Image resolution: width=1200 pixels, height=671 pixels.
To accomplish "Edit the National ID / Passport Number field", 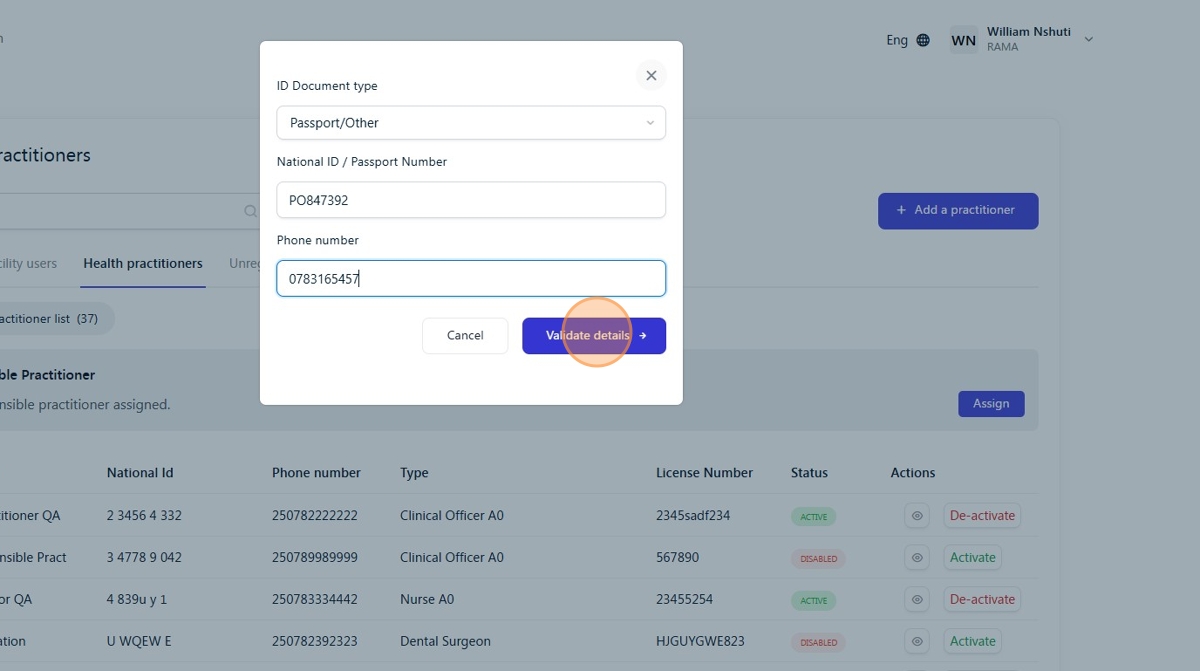I will [x=471, y=200].
